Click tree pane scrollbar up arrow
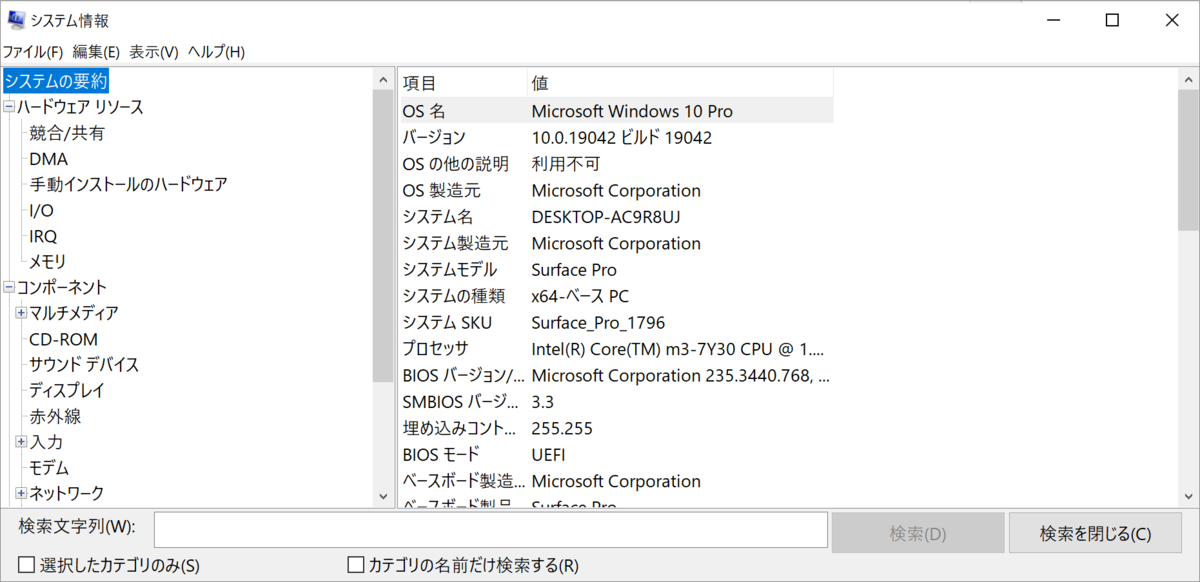1200x582 pixels. tap(384, 79)
